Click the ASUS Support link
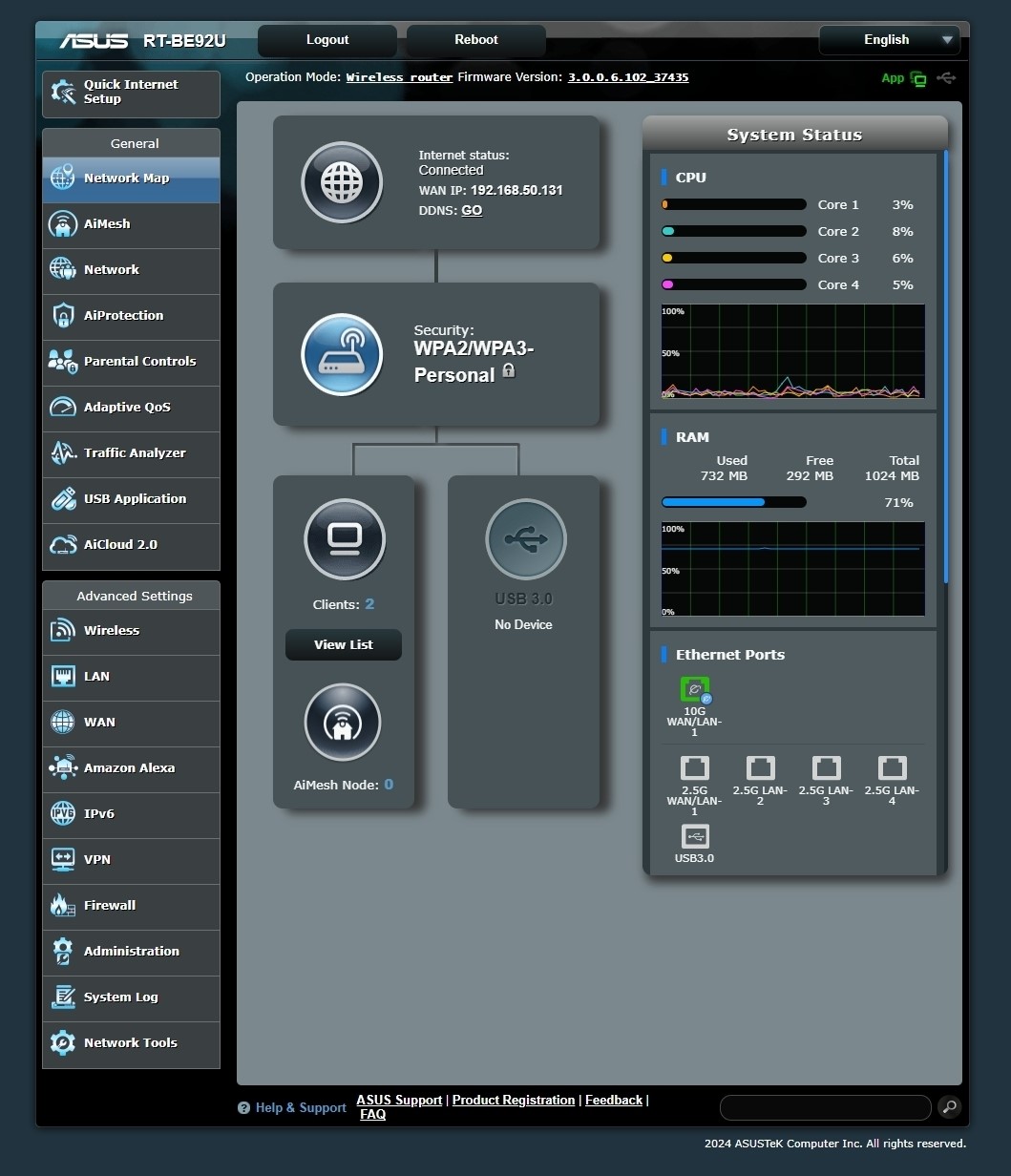Screen dimensions: 1011x1176 pyautogui.click(x=399, y=1100)
